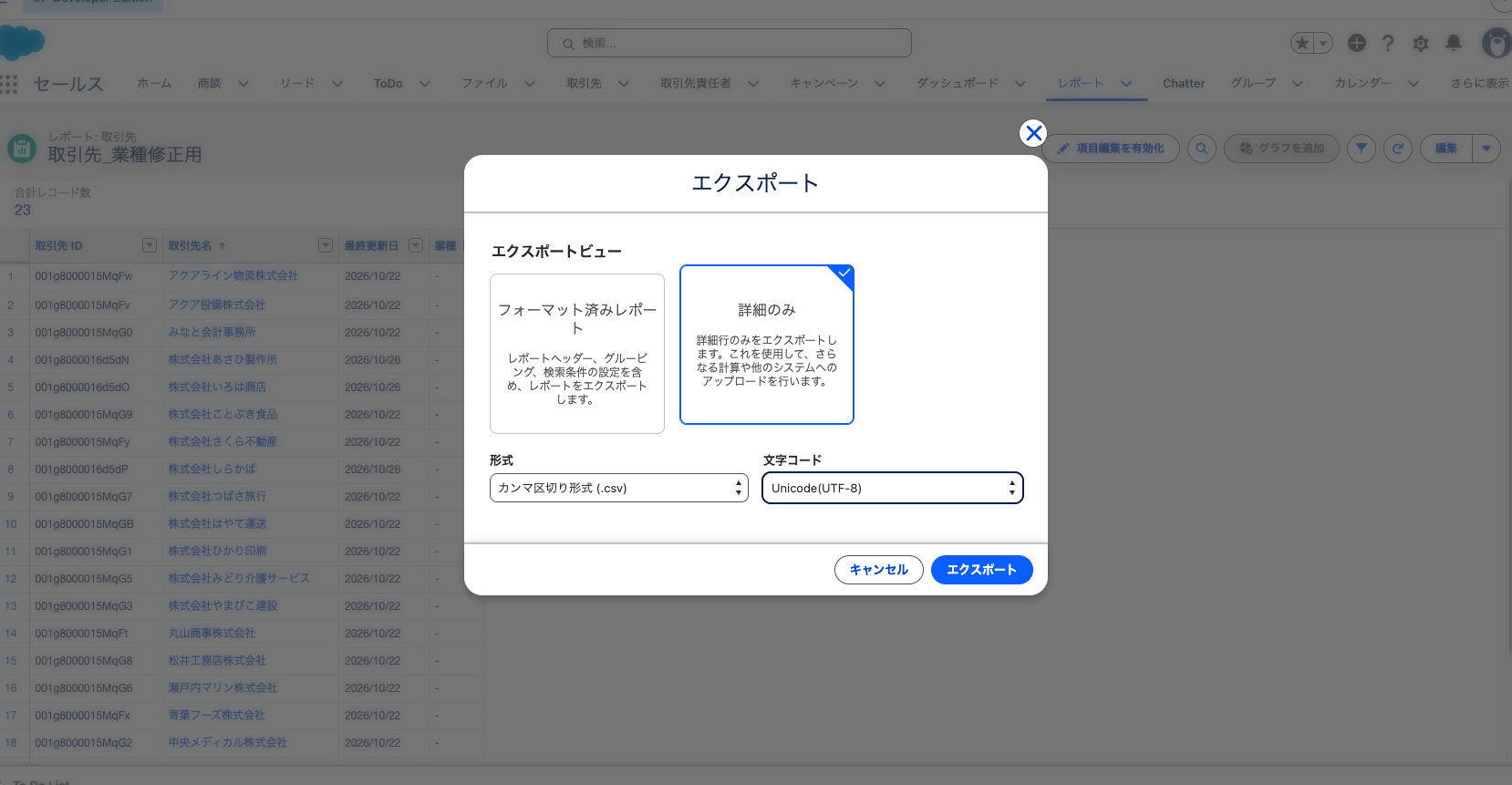
Task: Close the export dialog with X icon
Action: (x=1033, y=133)
